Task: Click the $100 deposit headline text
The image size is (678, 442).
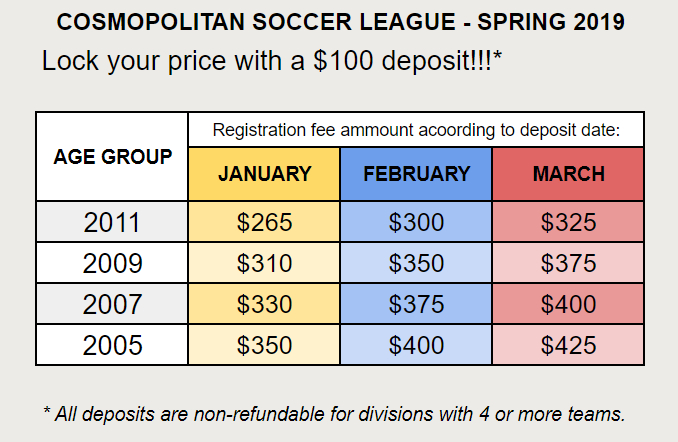Action: (x=272, y=61)
